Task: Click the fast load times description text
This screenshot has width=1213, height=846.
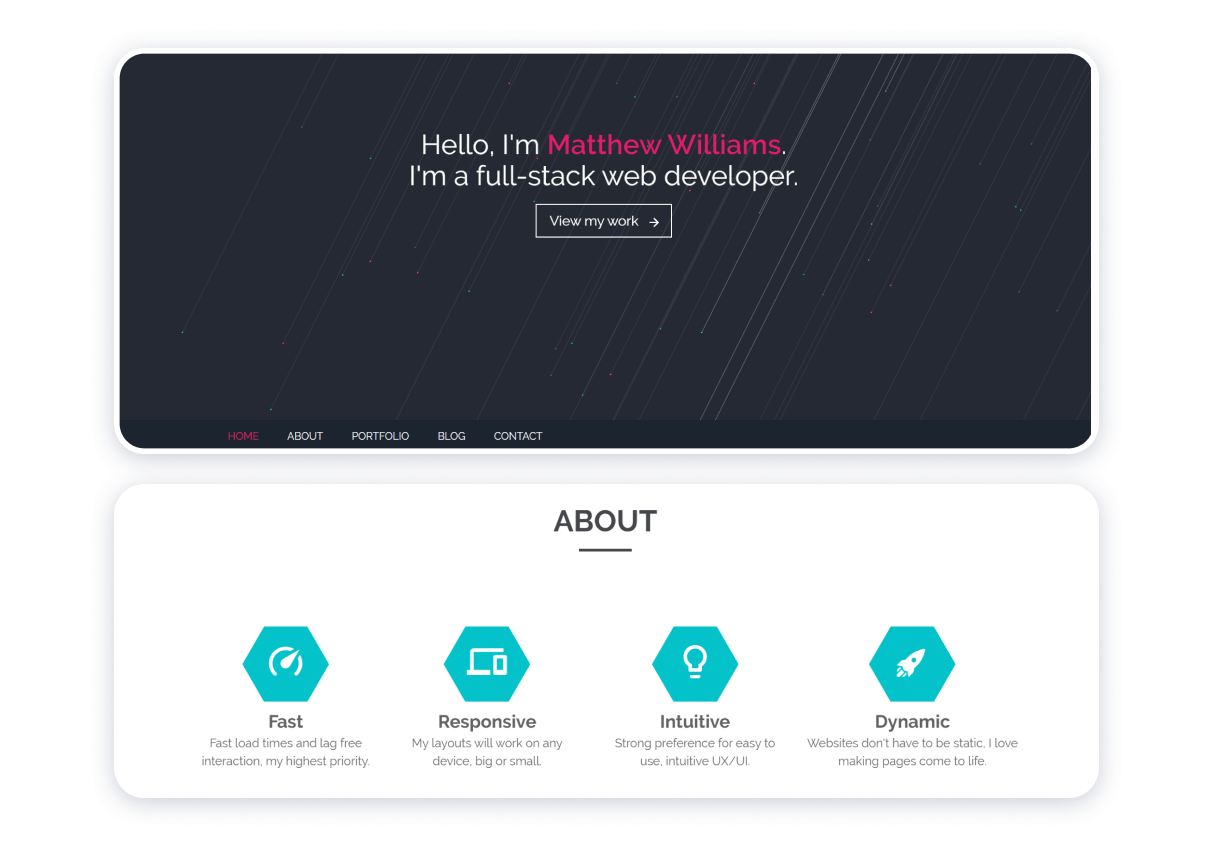Action: pyautogui.click(x=285, y=752)
